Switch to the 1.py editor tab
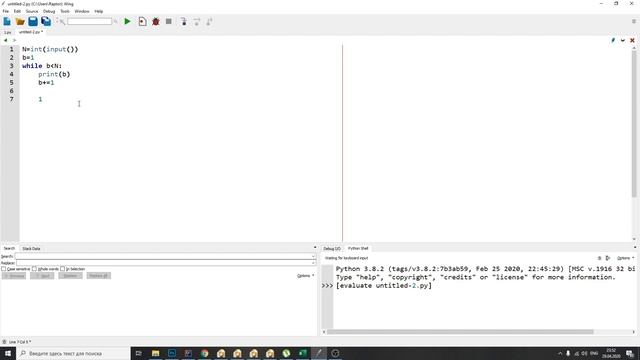The image size is (640, 360). tap(8, 32)
